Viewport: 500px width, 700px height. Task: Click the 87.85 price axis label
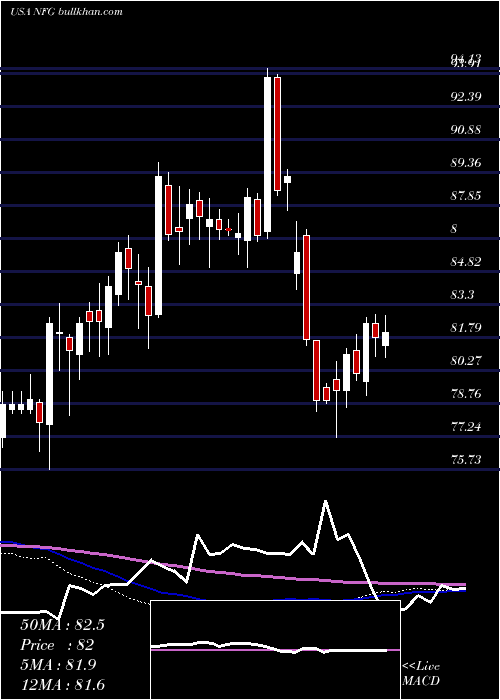[x=466, y=196]
